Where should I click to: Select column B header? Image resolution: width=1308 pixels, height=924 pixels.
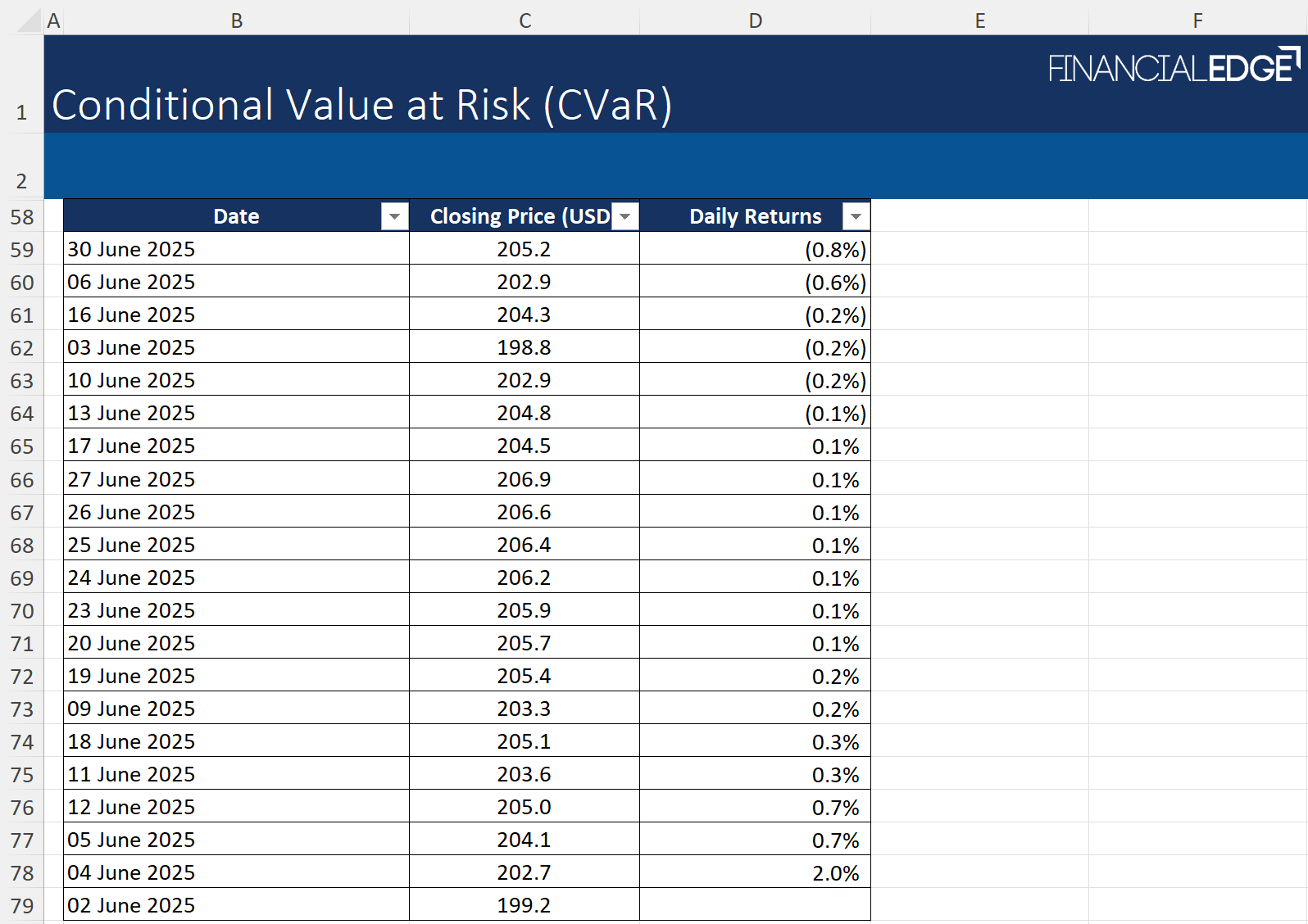click(236, 20)
